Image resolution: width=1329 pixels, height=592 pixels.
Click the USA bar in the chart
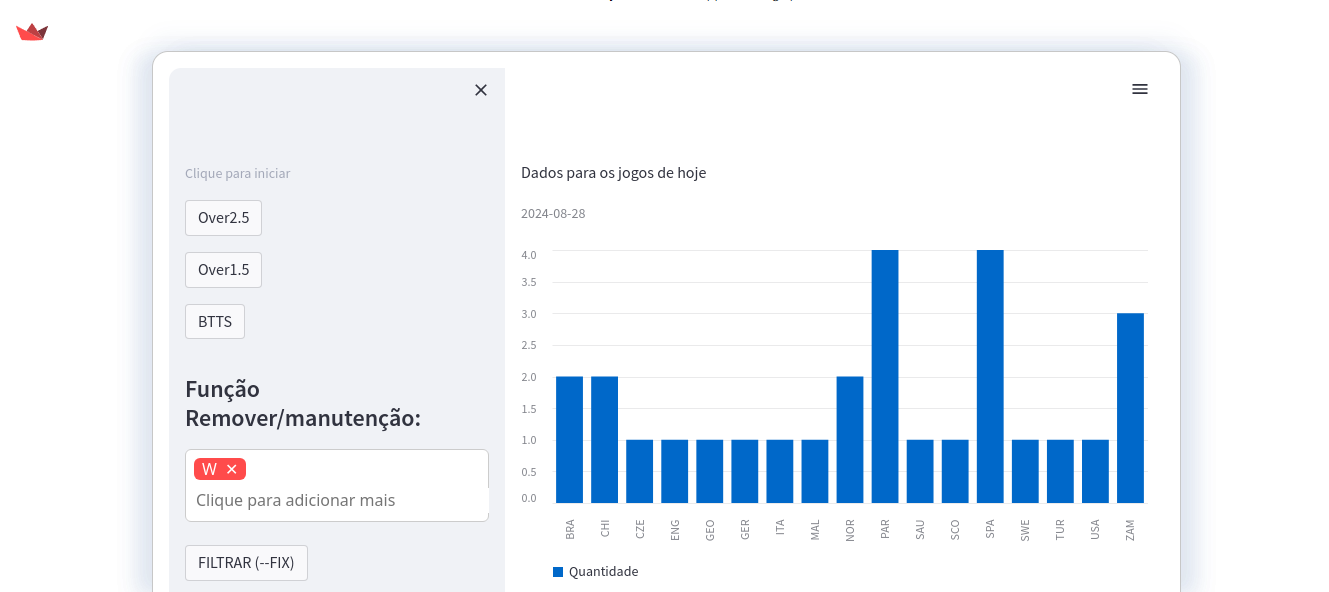click(x=1095, y=471)
